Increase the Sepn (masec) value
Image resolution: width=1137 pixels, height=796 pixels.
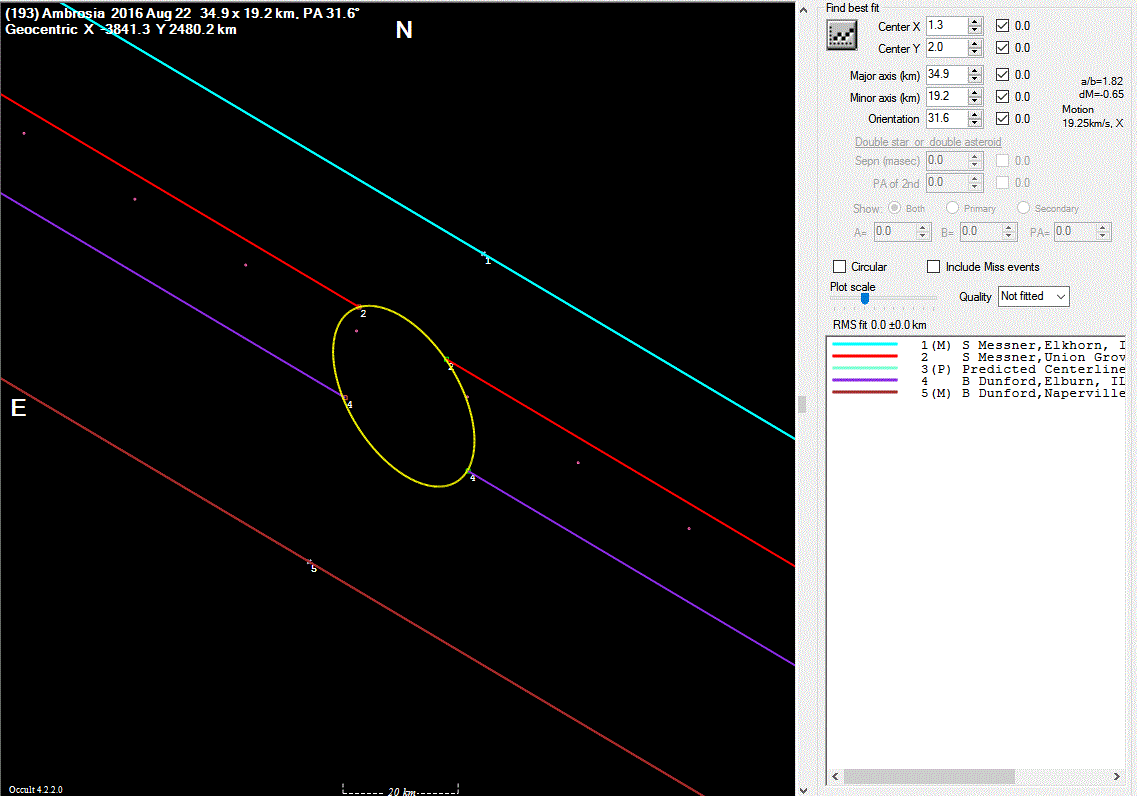[975, 157]
